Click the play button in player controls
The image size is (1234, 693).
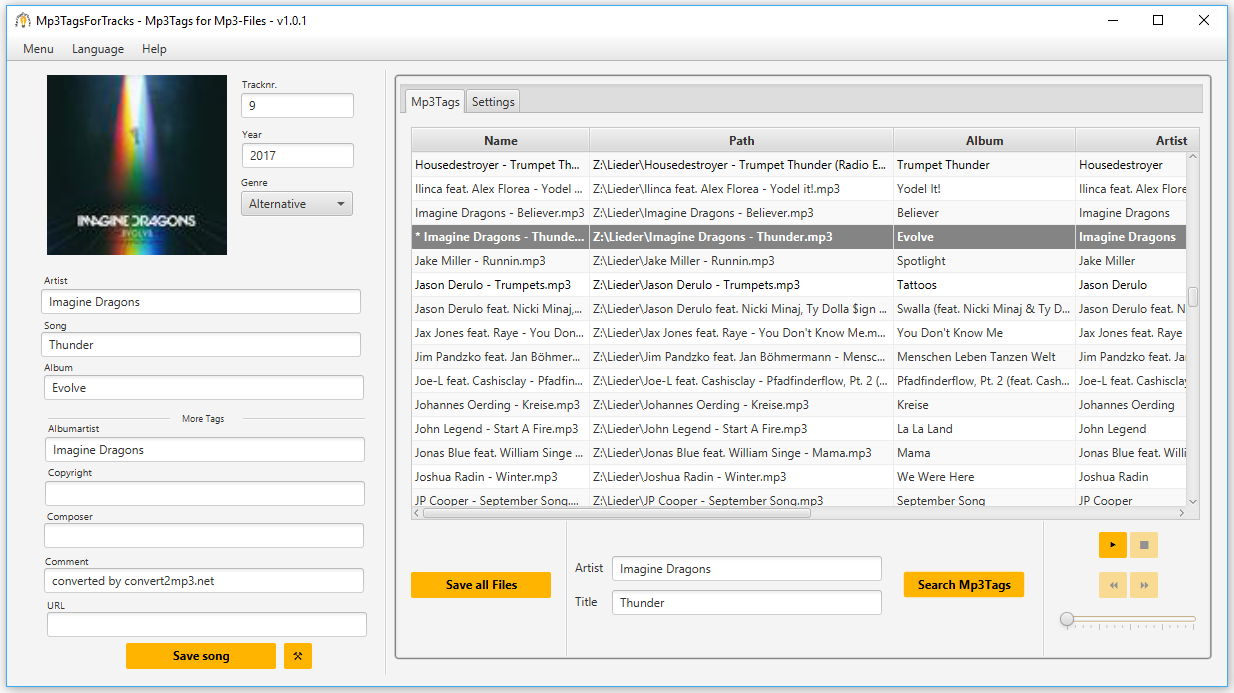1112,545
